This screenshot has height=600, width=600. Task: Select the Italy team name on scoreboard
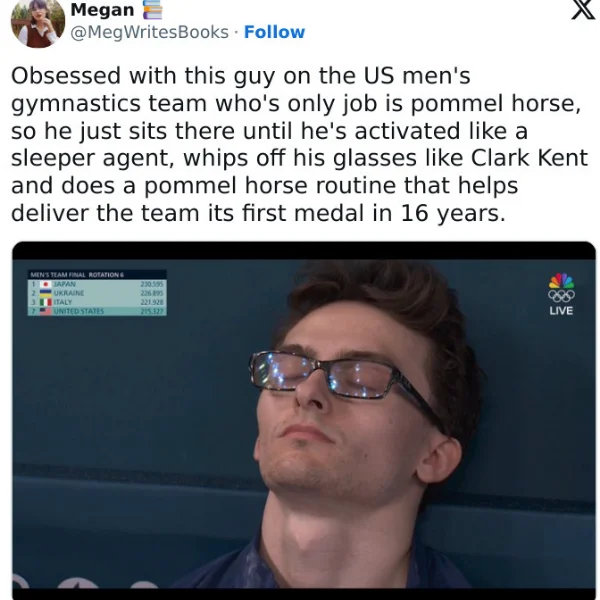pyautogui.click(x=63, y=302)
